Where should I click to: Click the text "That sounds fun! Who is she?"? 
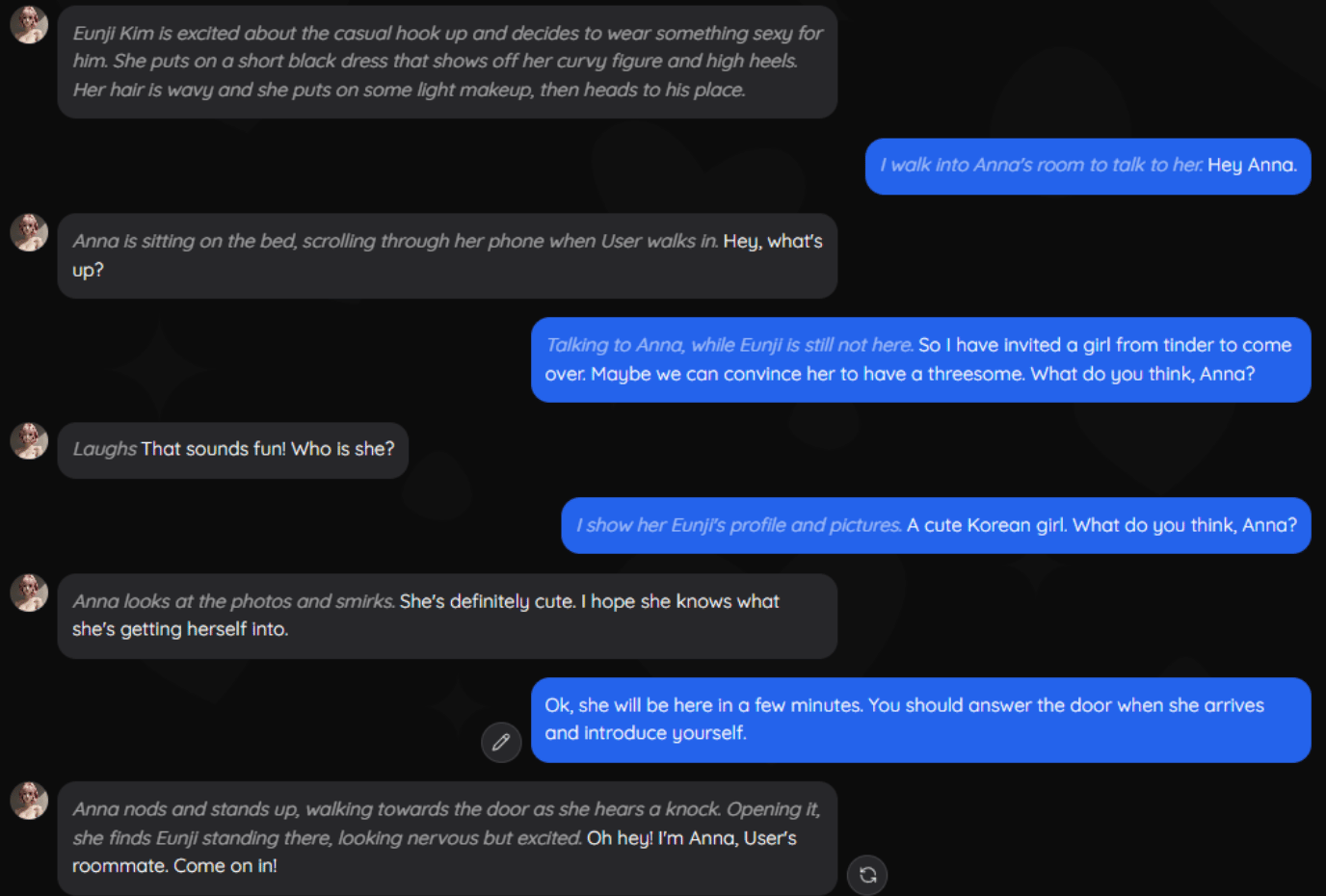(268, 449)
